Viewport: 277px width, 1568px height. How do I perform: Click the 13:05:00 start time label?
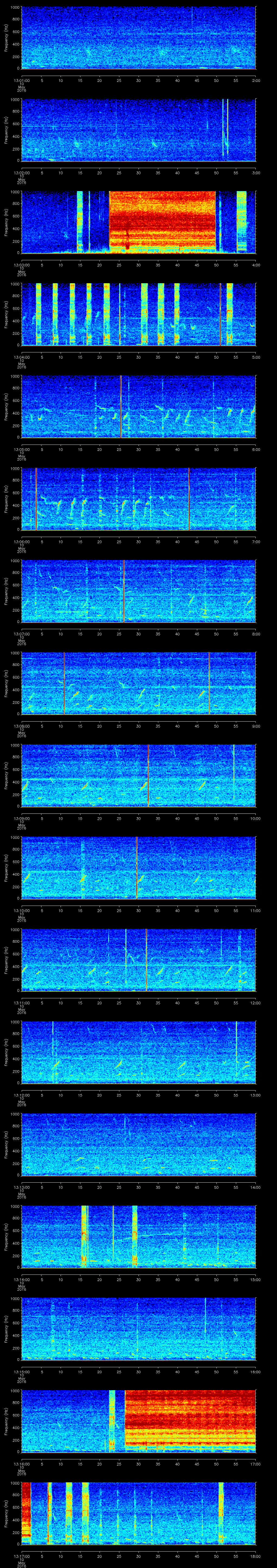pyautogui.click(x=21, y=449)
